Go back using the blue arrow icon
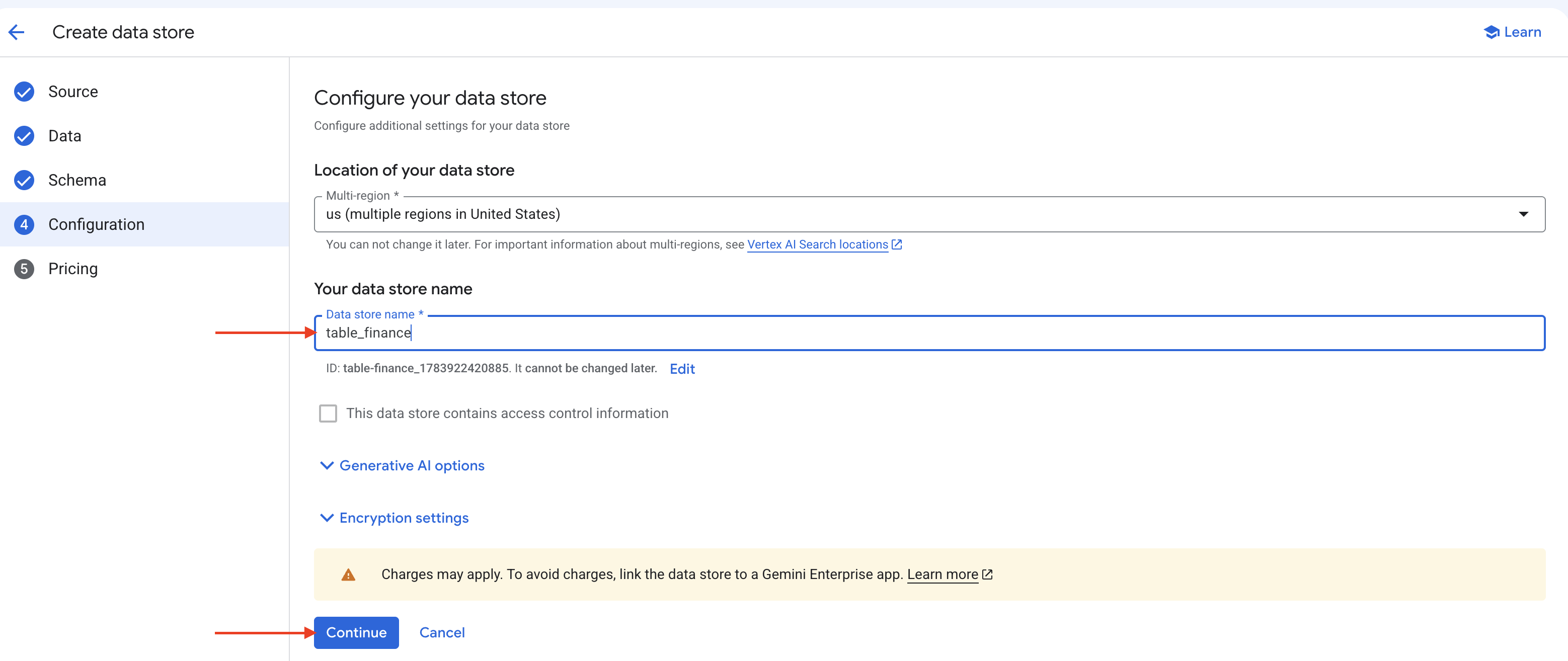1568x661 pixels. pos(17,32)
